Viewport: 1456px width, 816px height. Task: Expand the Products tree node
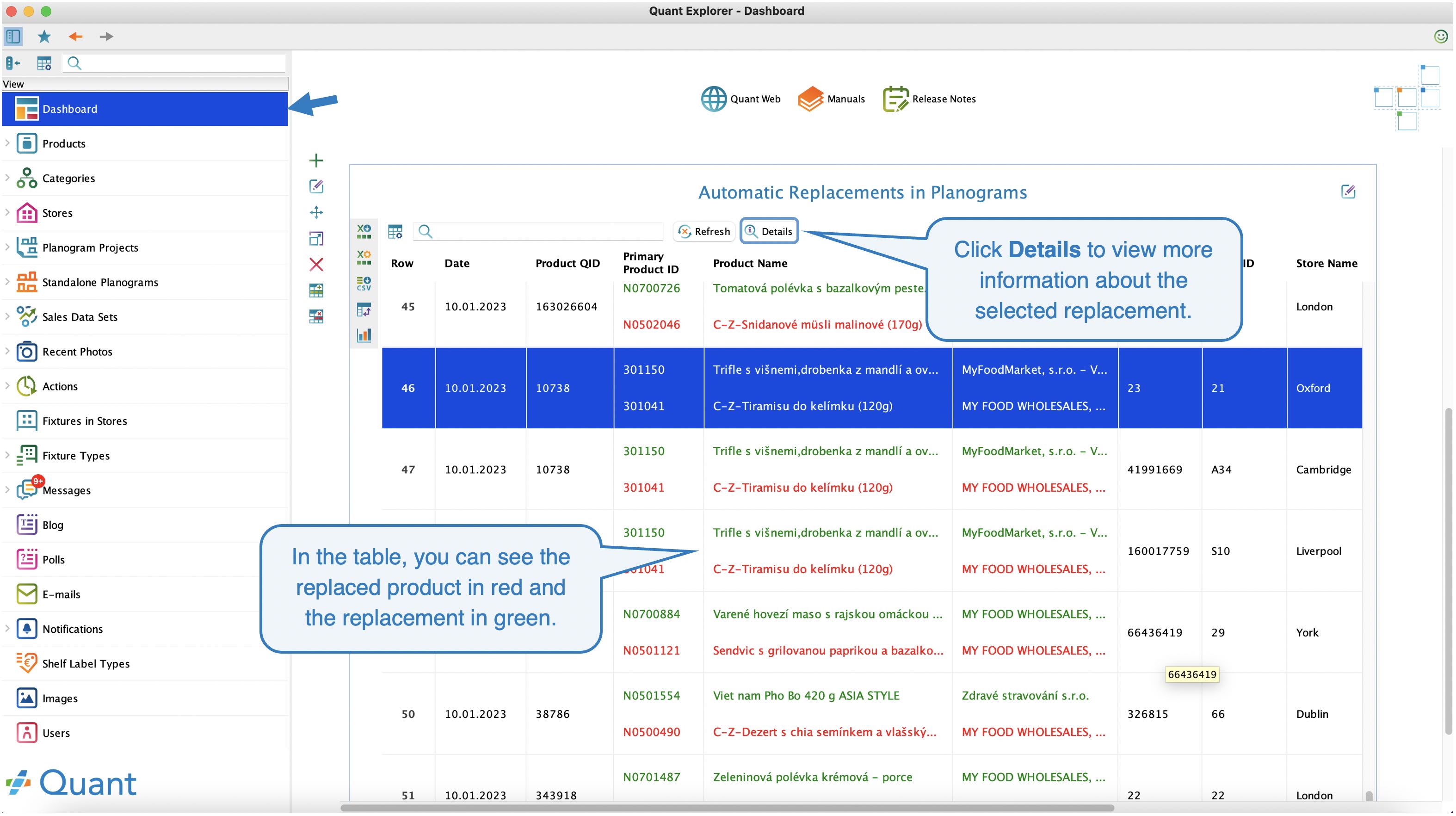point(7,144)
